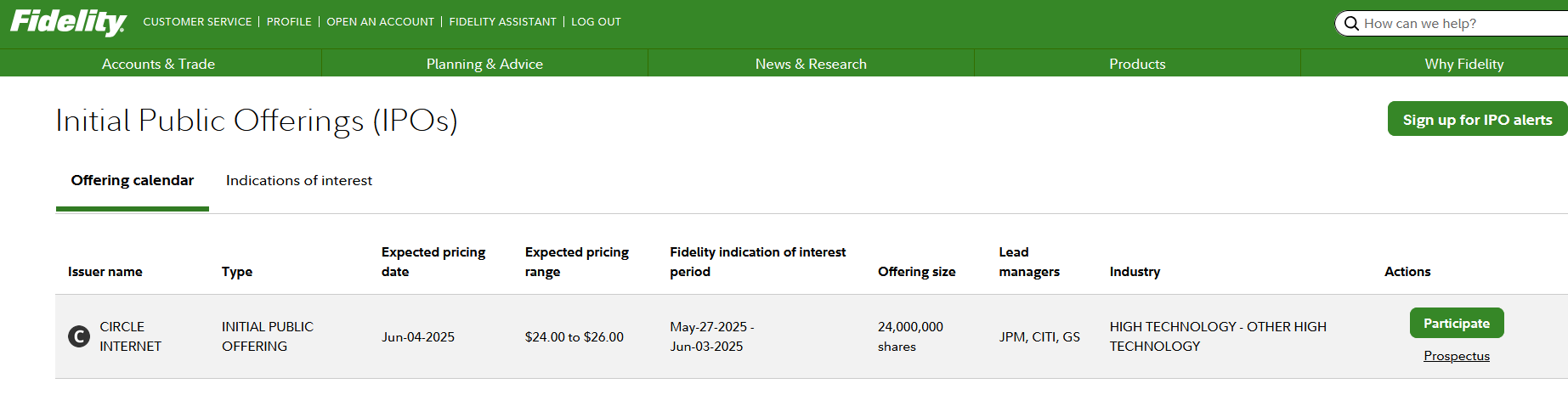Click the Fidelity logo
This screenshot has width=1568, height=395.
point(69,22)
